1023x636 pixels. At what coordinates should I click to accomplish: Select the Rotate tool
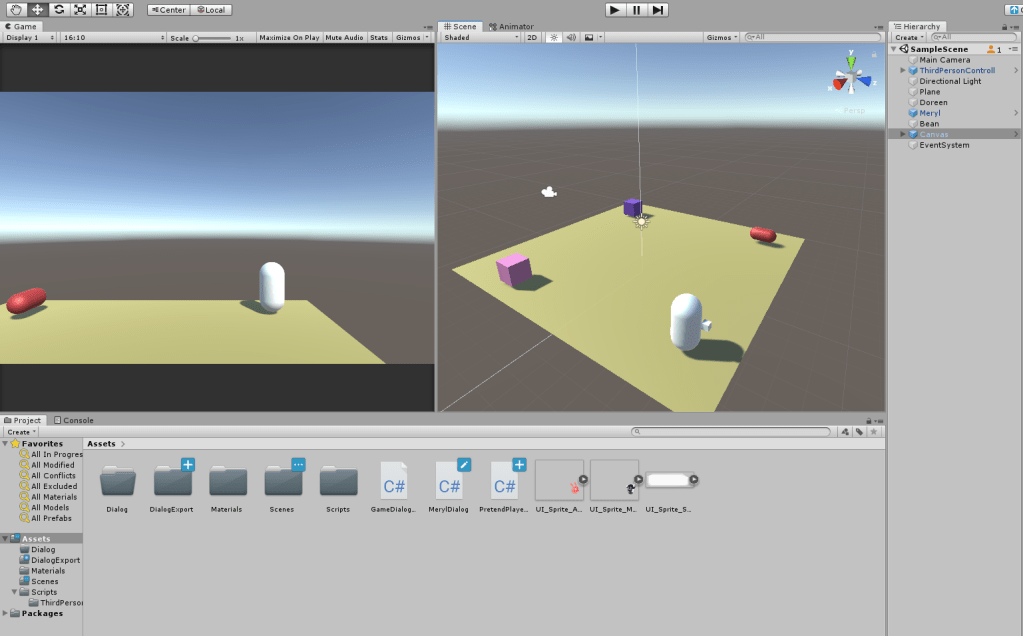pos(59,10)
